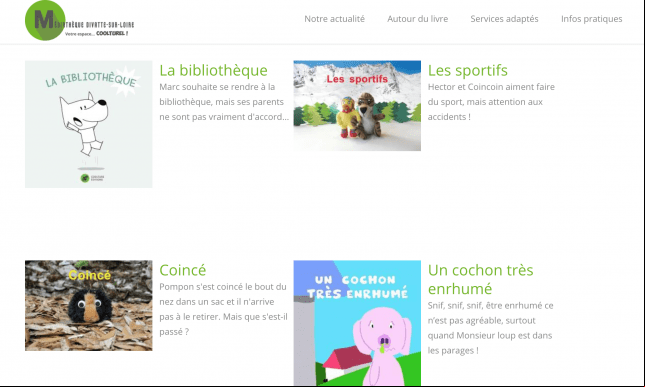Click the Marc souhaite se rendre description
645x387 pixels.
tap(224, 102)
